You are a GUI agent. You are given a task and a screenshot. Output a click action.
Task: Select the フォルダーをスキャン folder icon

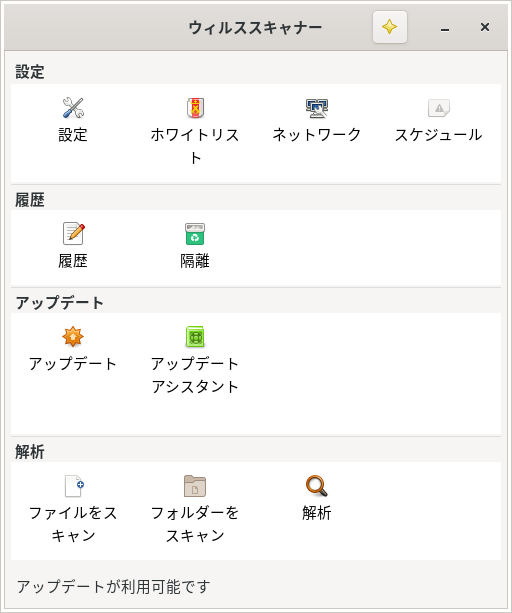pos(195,486)
